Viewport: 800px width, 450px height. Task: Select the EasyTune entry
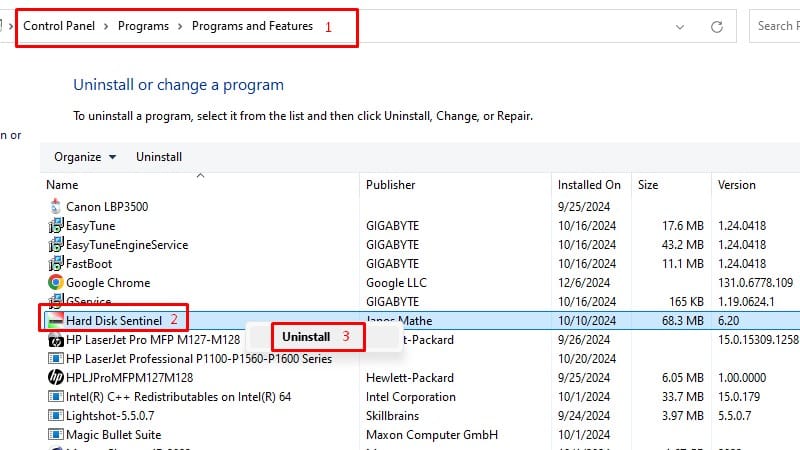[91, 226]
